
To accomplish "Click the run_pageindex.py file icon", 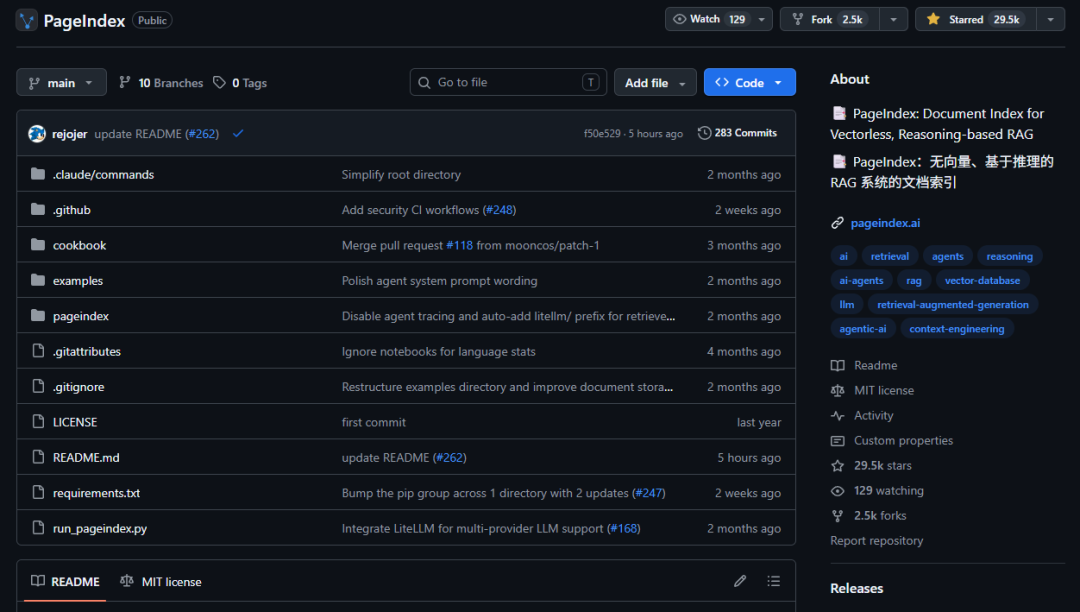I will [39, 528].
